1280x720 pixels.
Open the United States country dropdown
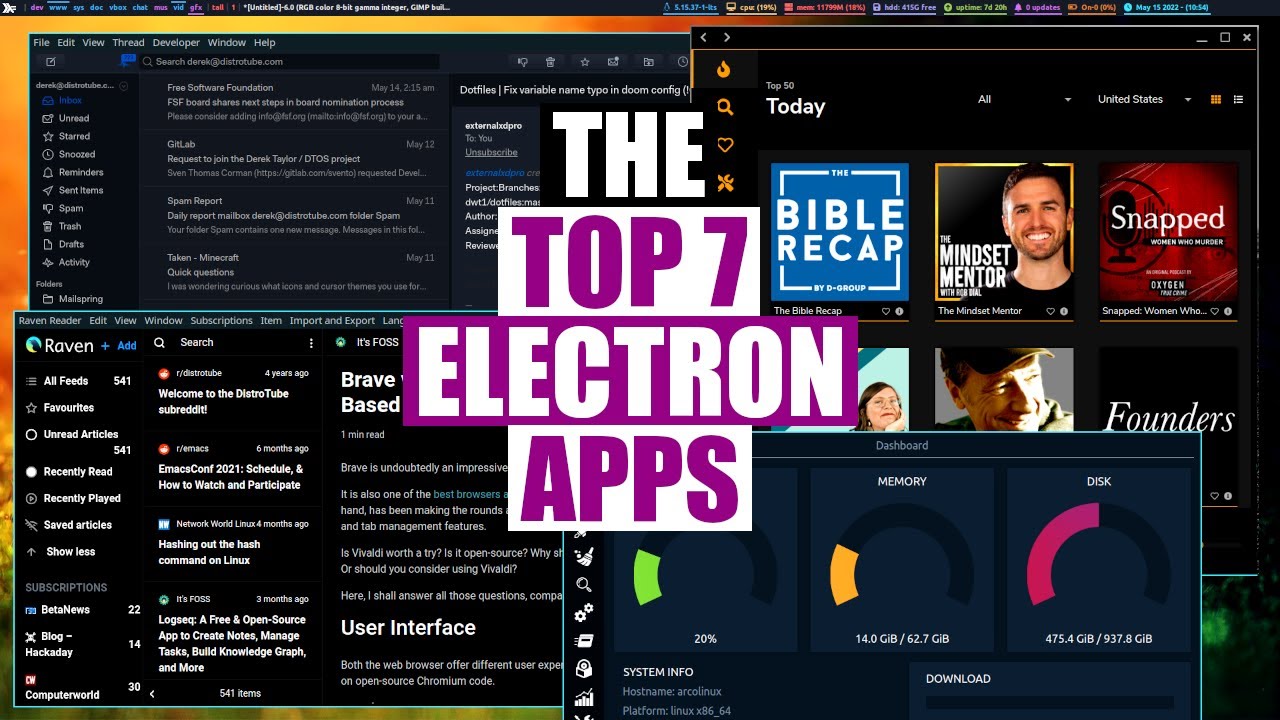pos(1144,99)
